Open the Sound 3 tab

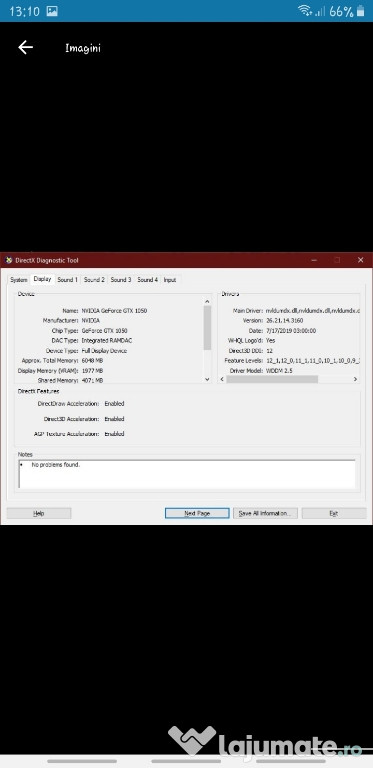point(120,280)
